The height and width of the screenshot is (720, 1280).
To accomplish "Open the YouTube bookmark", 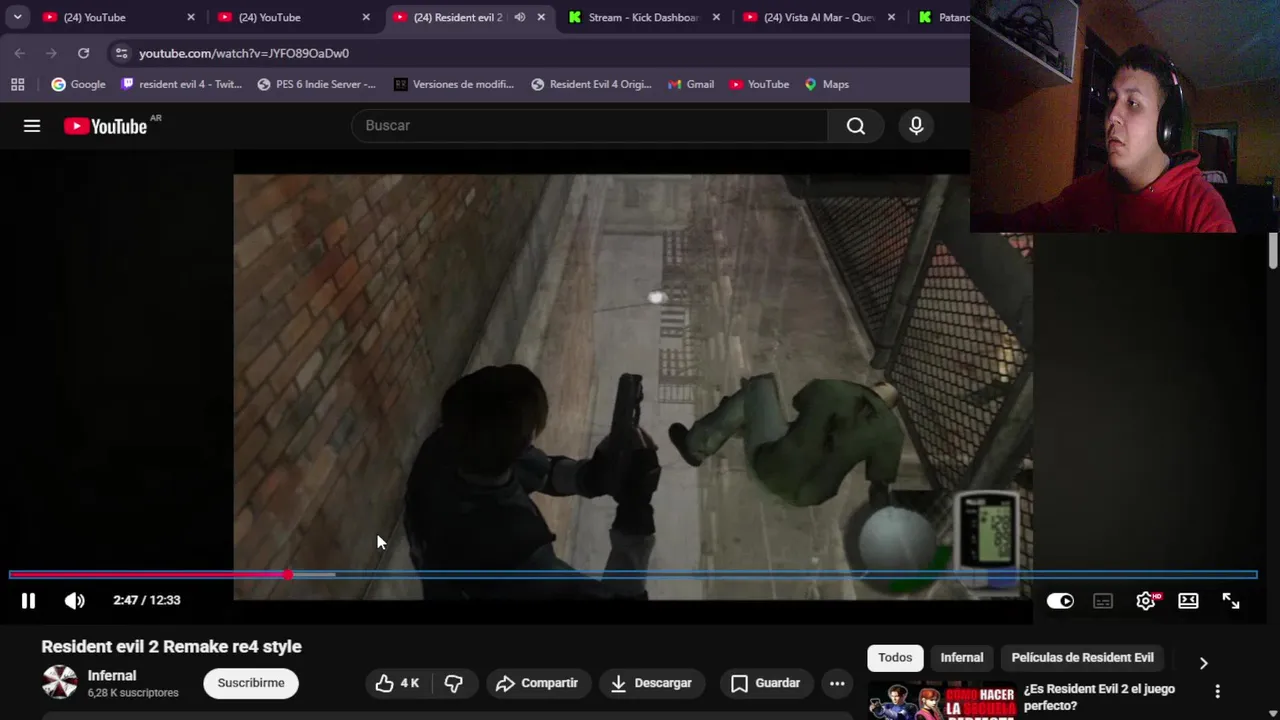I will coord(759,84).
